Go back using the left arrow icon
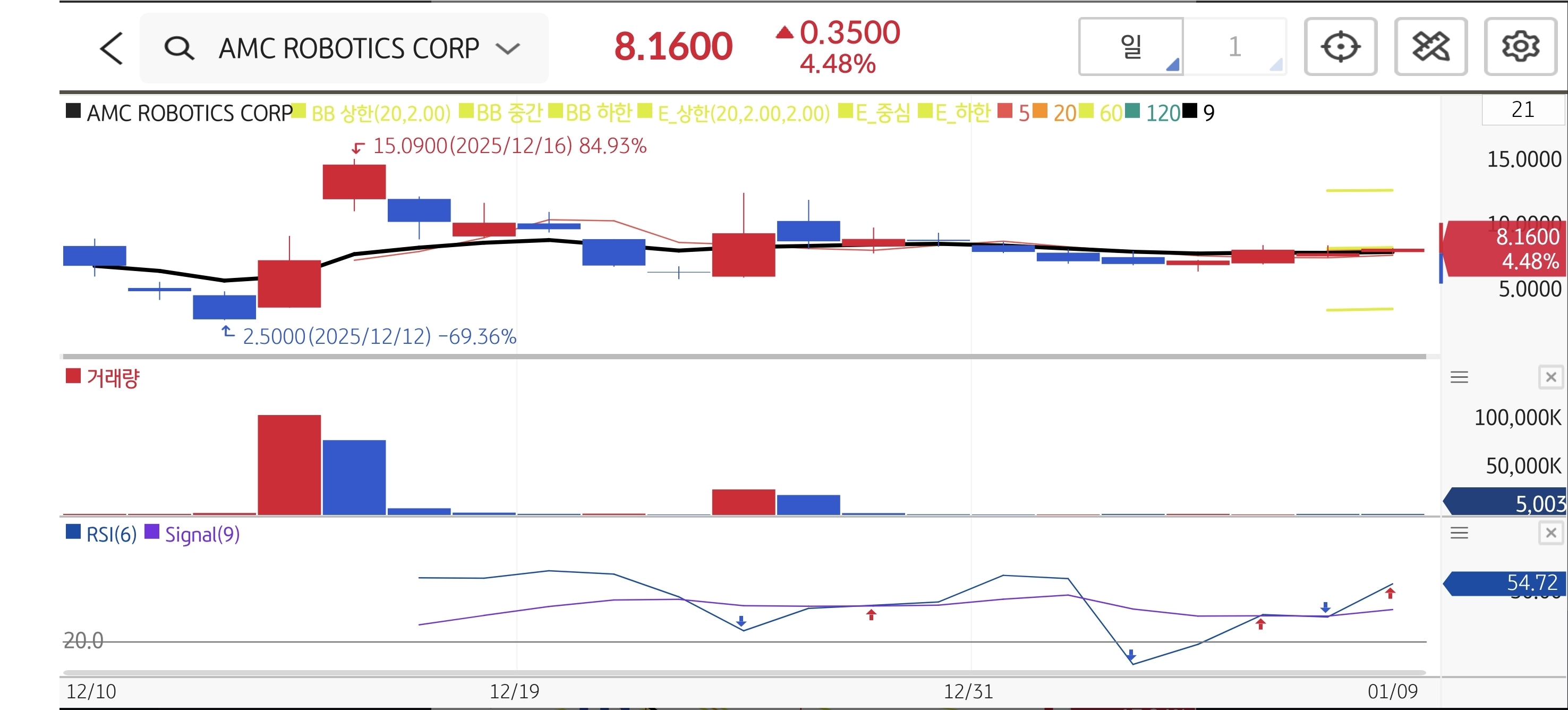The width and height of the screenshot is (1568, 710). point(112,48)
